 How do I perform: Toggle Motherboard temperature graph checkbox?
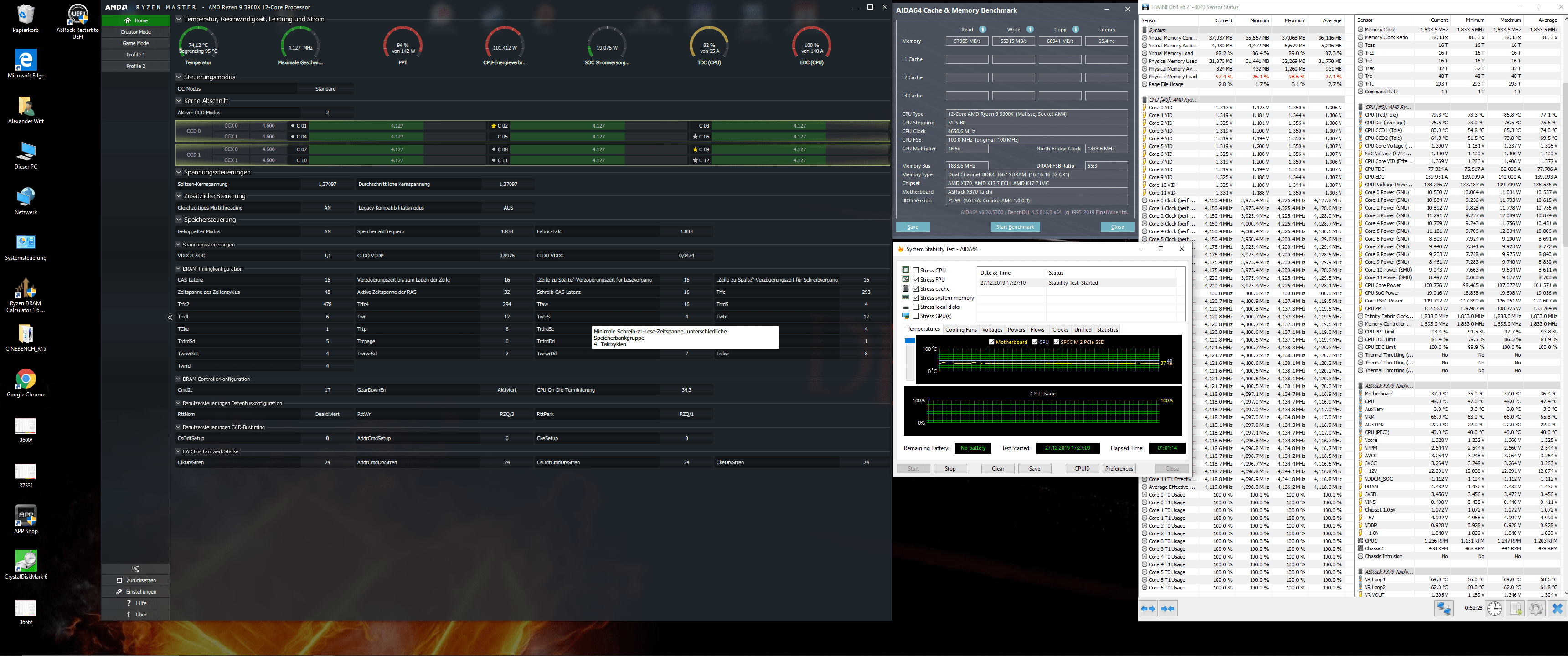[991, 342]
